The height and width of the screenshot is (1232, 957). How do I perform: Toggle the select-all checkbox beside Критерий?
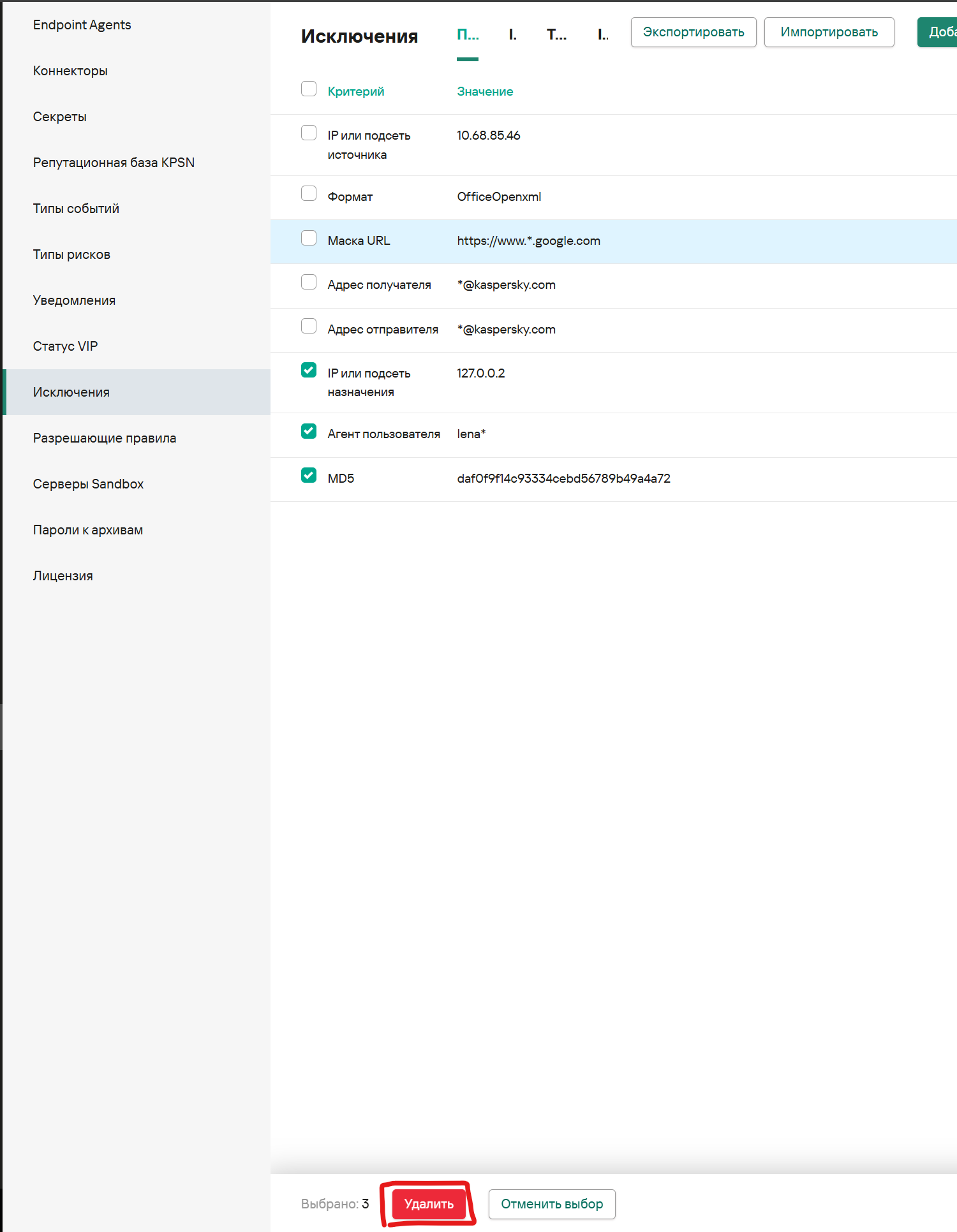[309, 89]
